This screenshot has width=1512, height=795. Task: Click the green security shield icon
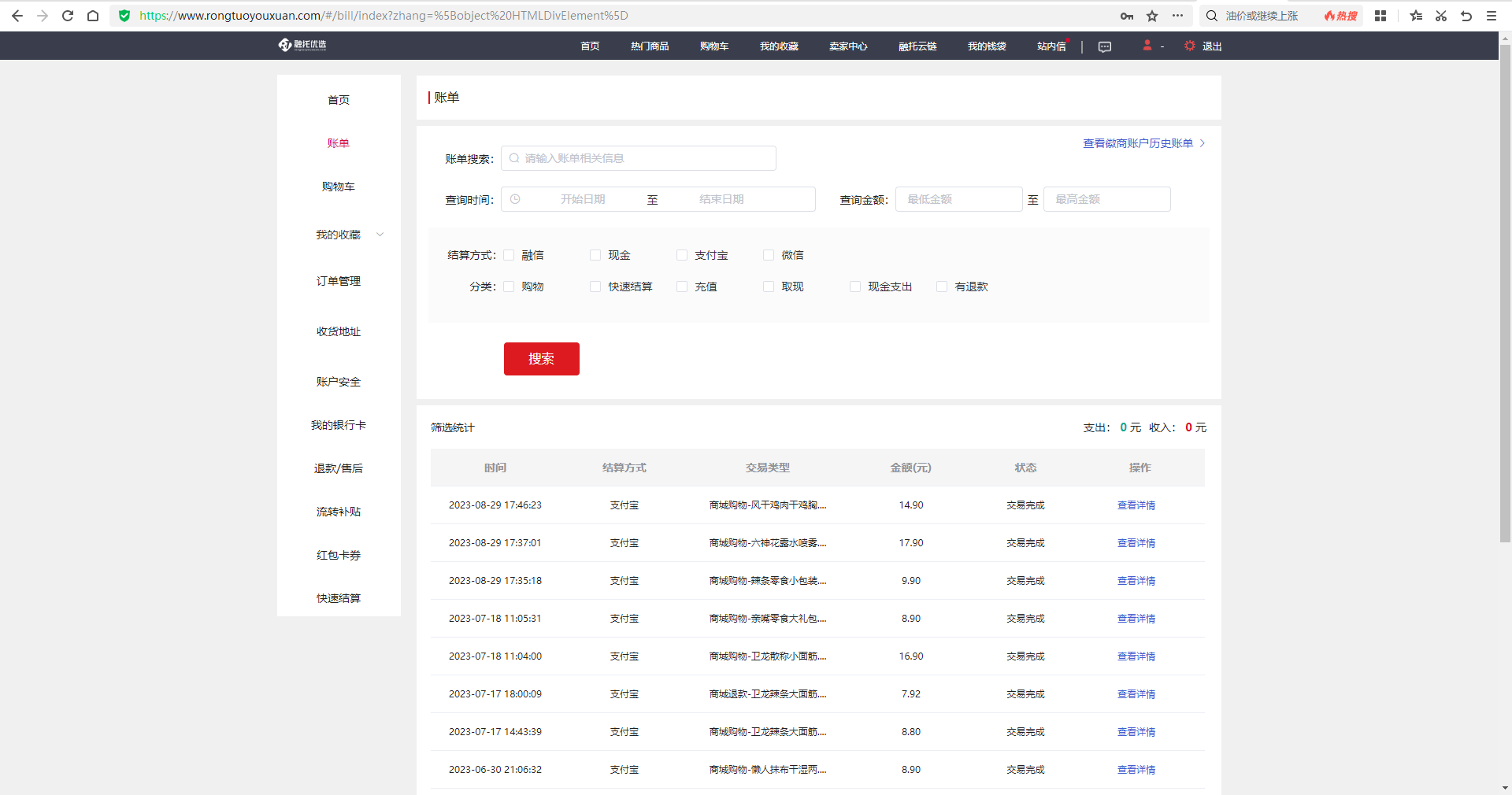click(124, 16)
